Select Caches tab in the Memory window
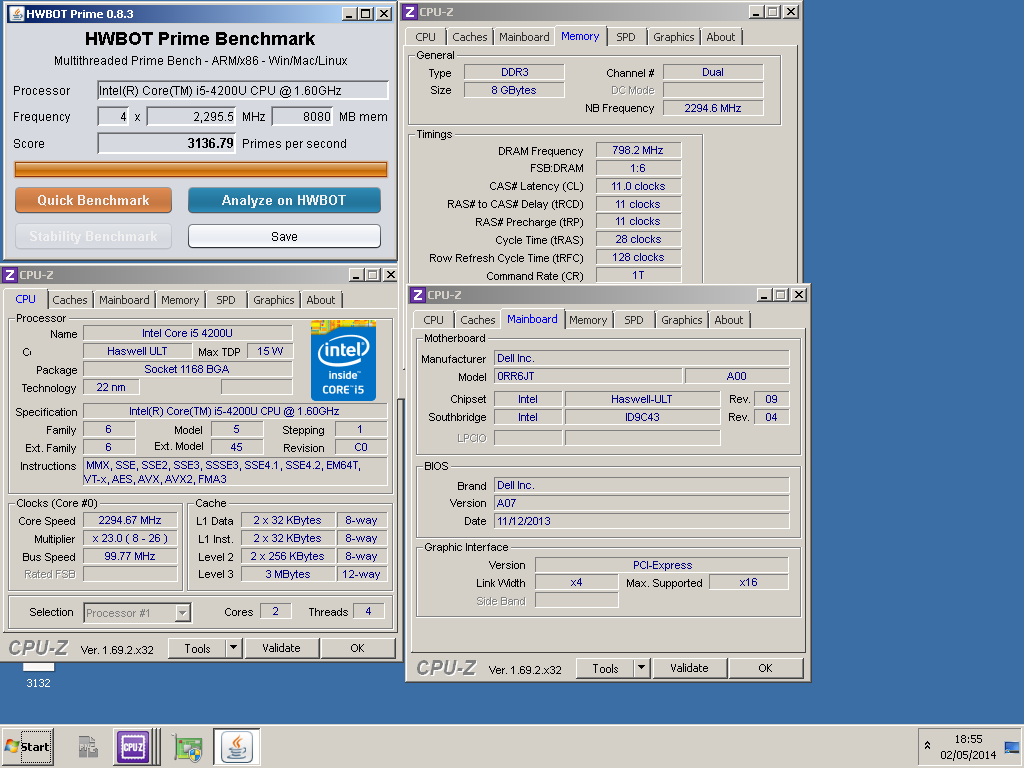Image resolution: width=1024 pixels, height=768 pixels. (470, 37)
